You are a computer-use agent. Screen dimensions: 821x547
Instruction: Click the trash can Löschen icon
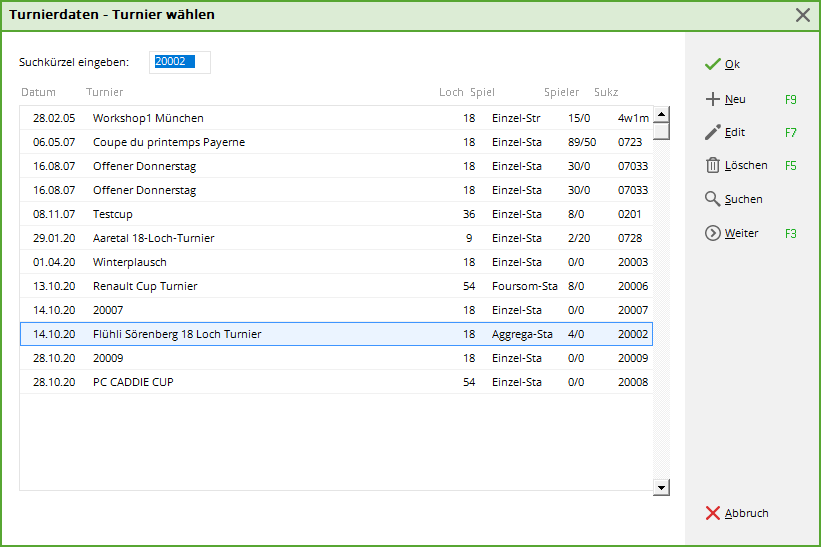712,165
